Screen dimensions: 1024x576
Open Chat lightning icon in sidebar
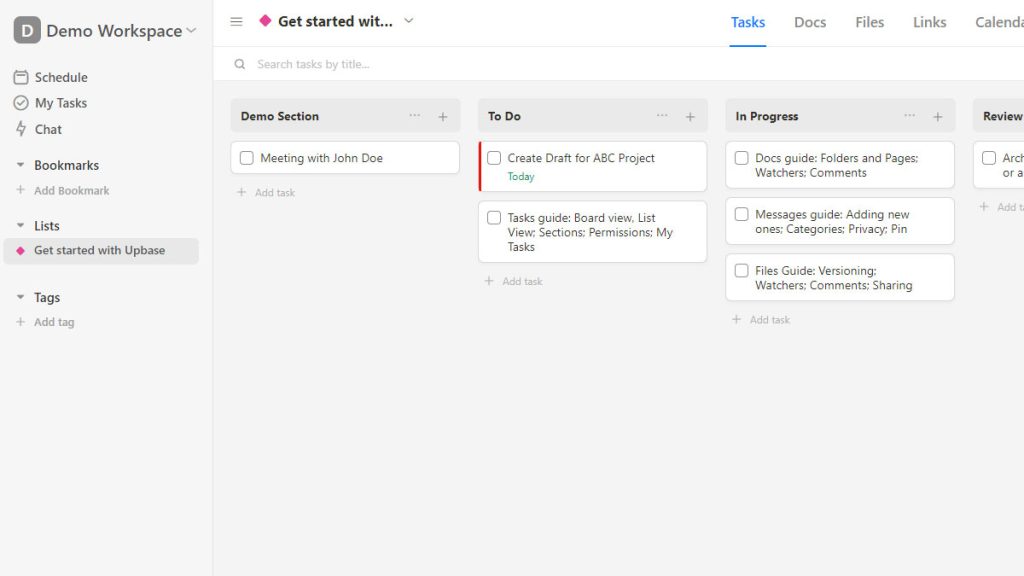pyautogui.click(x=21, y=129)
